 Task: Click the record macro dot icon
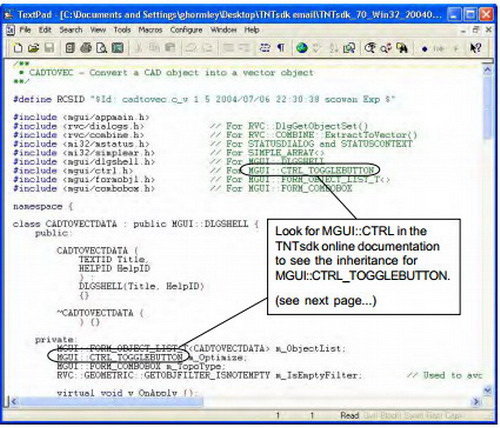click(x=424, y=49)
